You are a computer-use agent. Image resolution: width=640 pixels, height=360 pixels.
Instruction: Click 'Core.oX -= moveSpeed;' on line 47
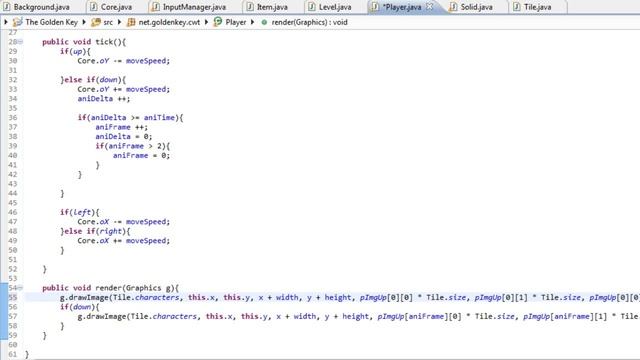[124, 222]
